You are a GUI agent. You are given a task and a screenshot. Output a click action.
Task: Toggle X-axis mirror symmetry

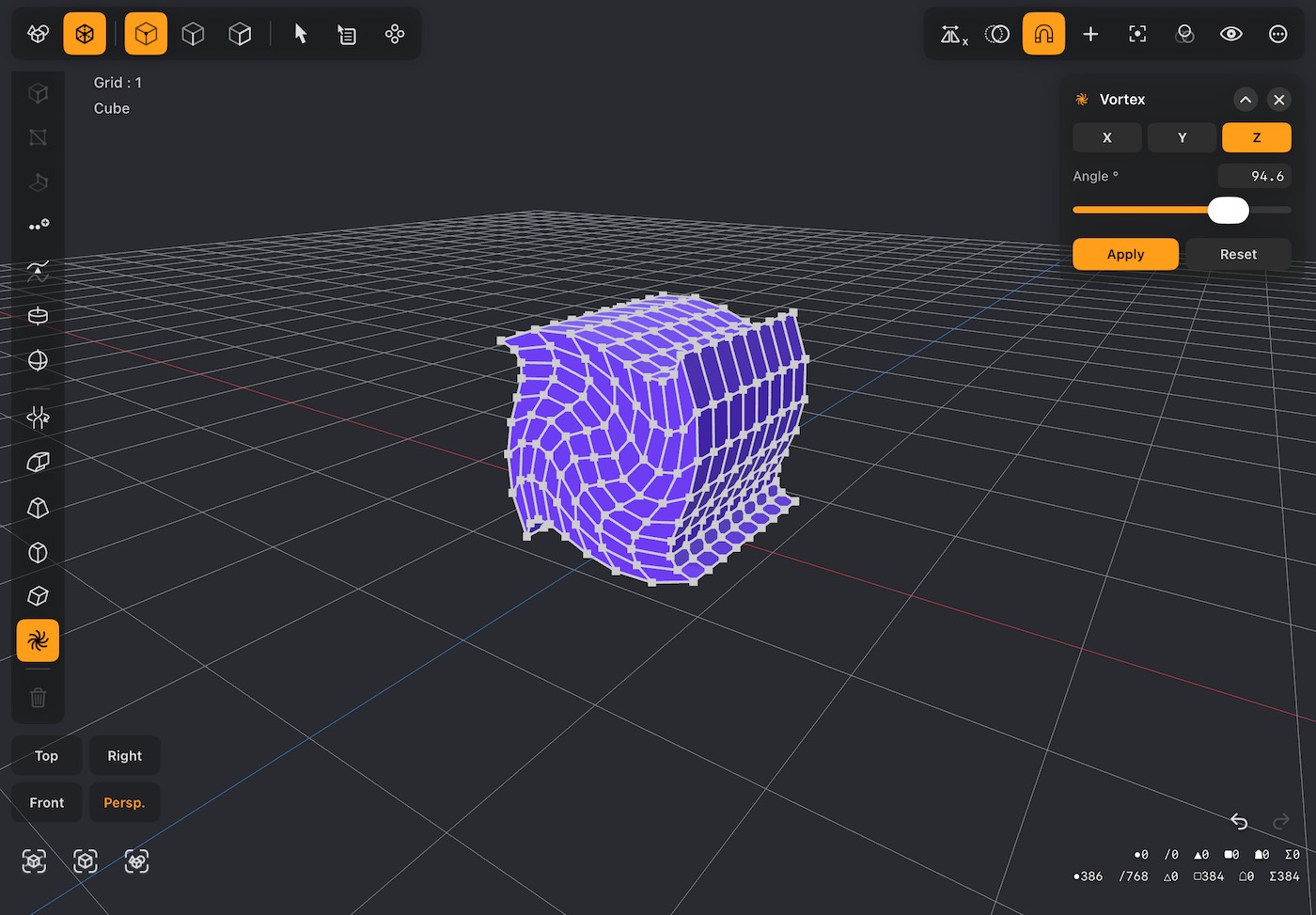click(953, 34)
